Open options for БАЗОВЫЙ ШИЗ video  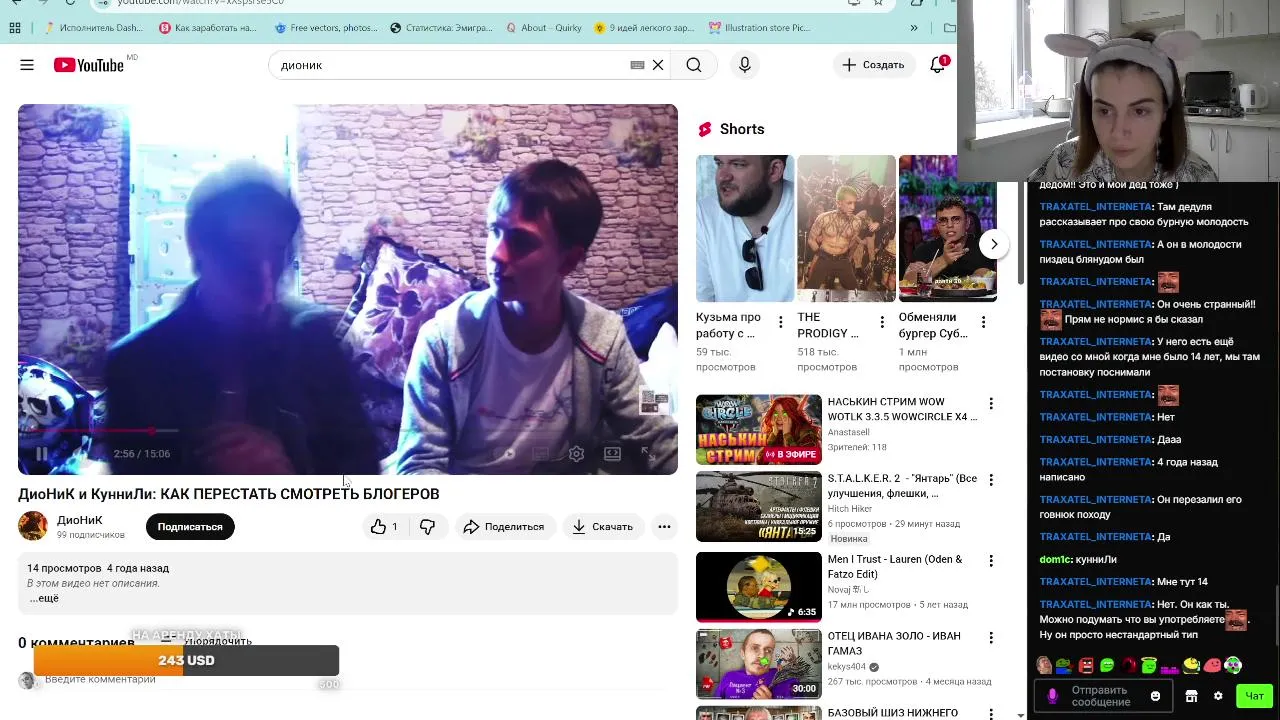(x=991, y=714)
